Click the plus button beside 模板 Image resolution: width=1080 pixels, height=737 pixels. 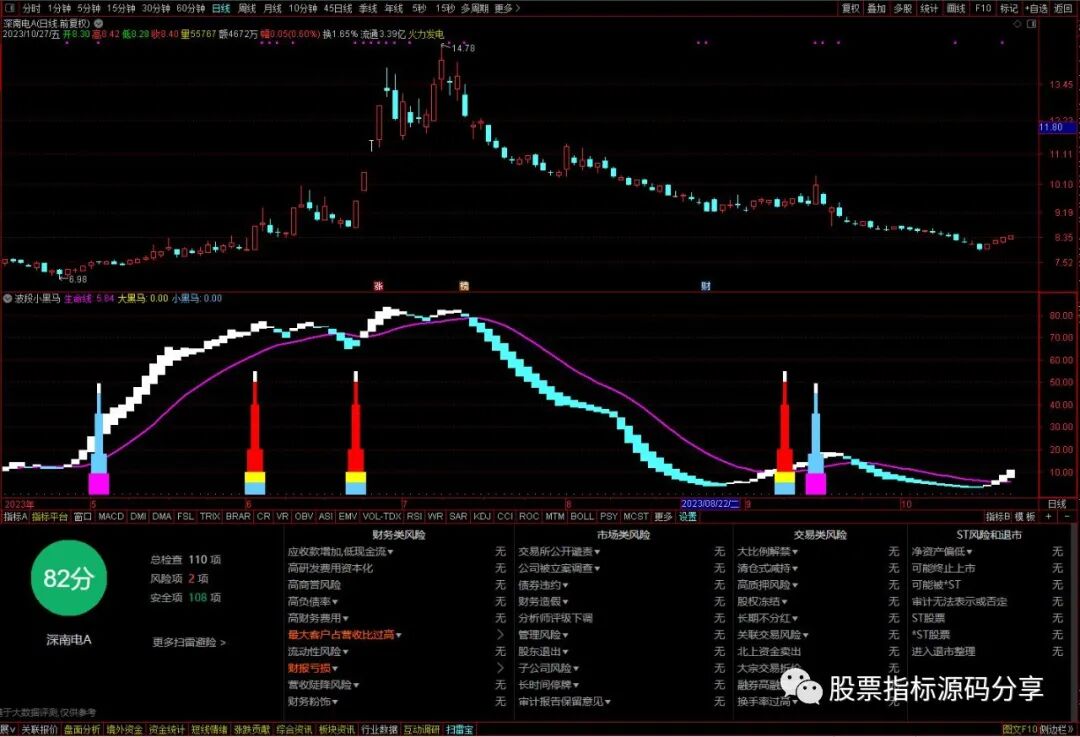click(1049, 516)
